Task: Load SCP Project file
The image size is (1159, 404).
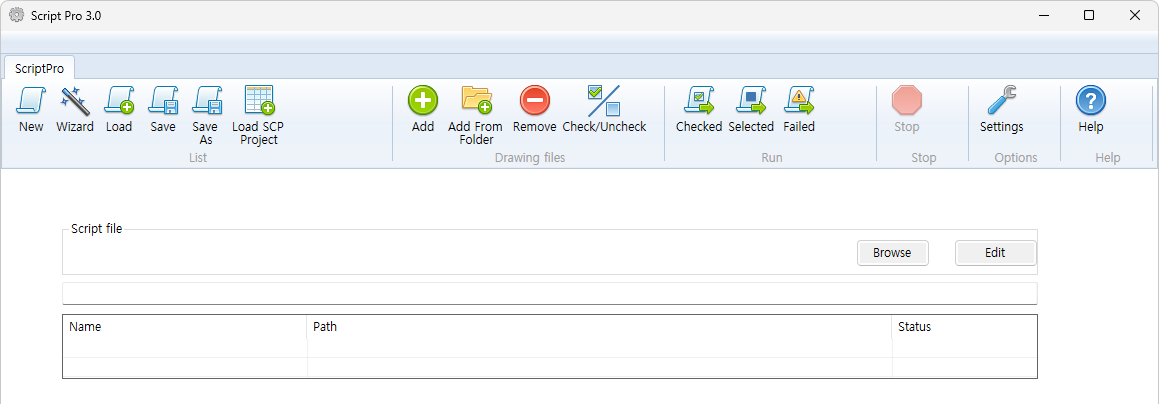Action: tap(258, 115)
